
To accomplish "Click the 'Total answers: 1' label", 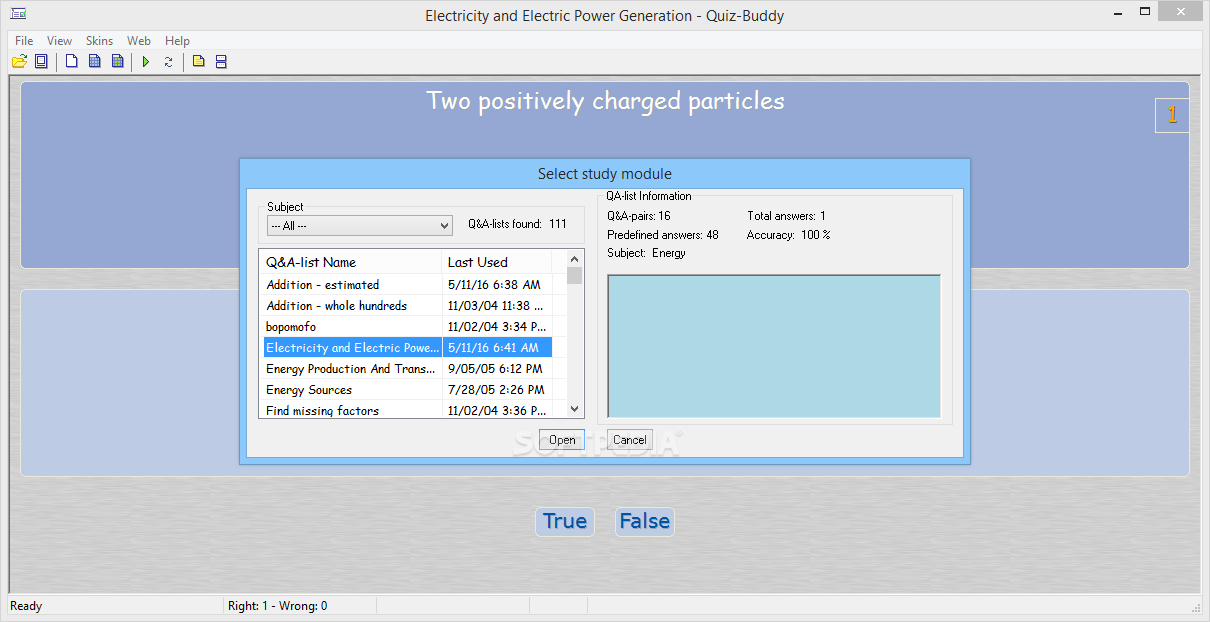I will click(x=787, y=216).
